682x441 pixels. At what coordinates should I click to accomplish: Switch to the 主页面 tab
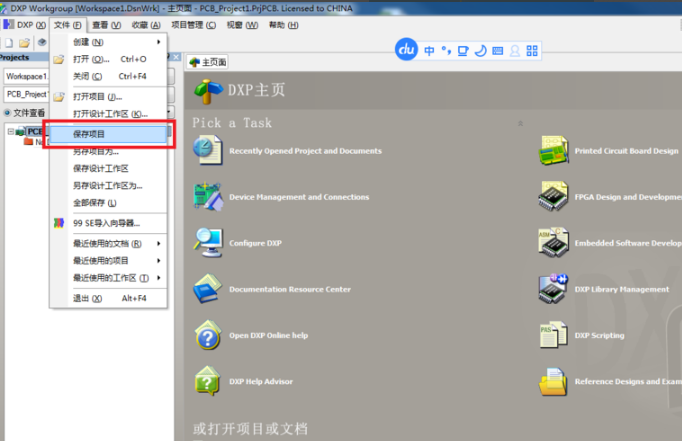(208, 62)
